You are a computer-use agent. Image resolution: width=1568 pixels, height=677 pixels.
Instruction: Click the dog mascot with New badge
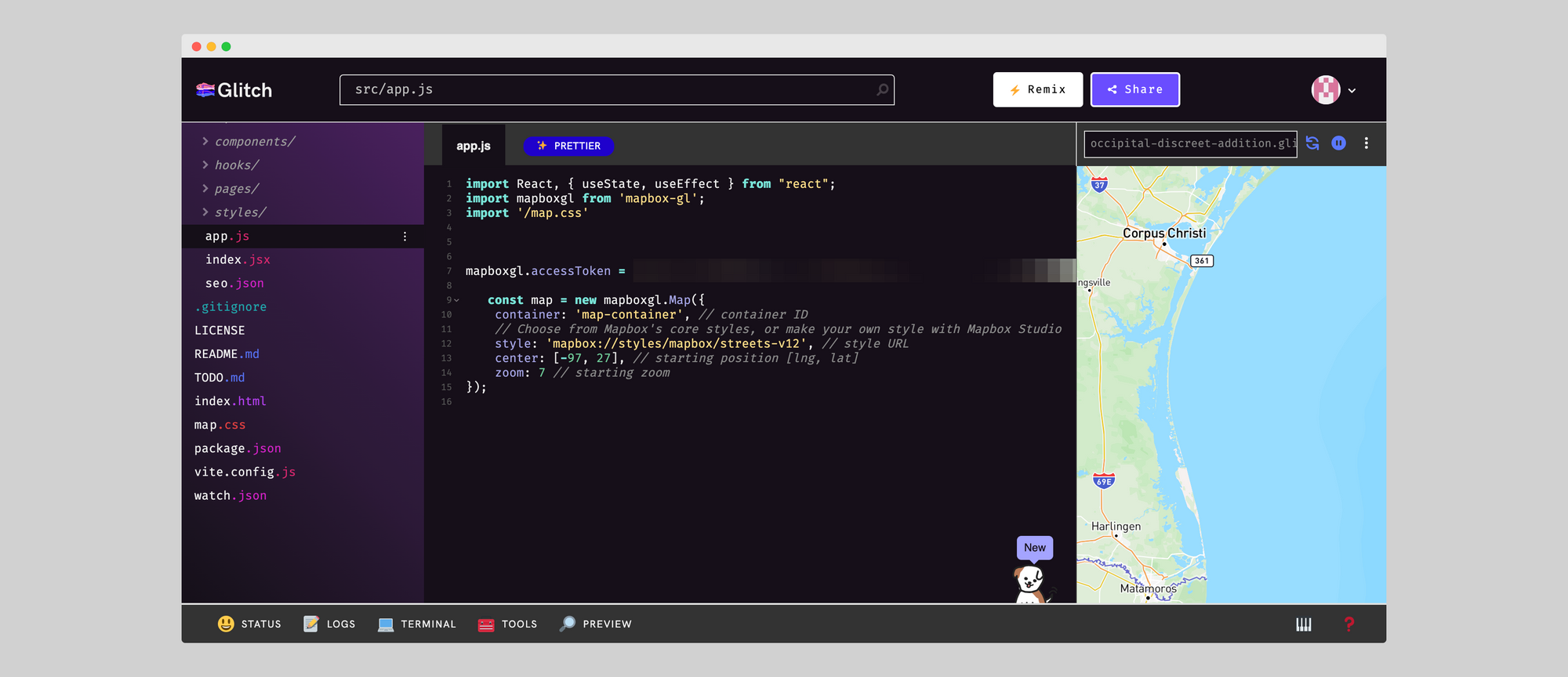(x=1030, y=583)
